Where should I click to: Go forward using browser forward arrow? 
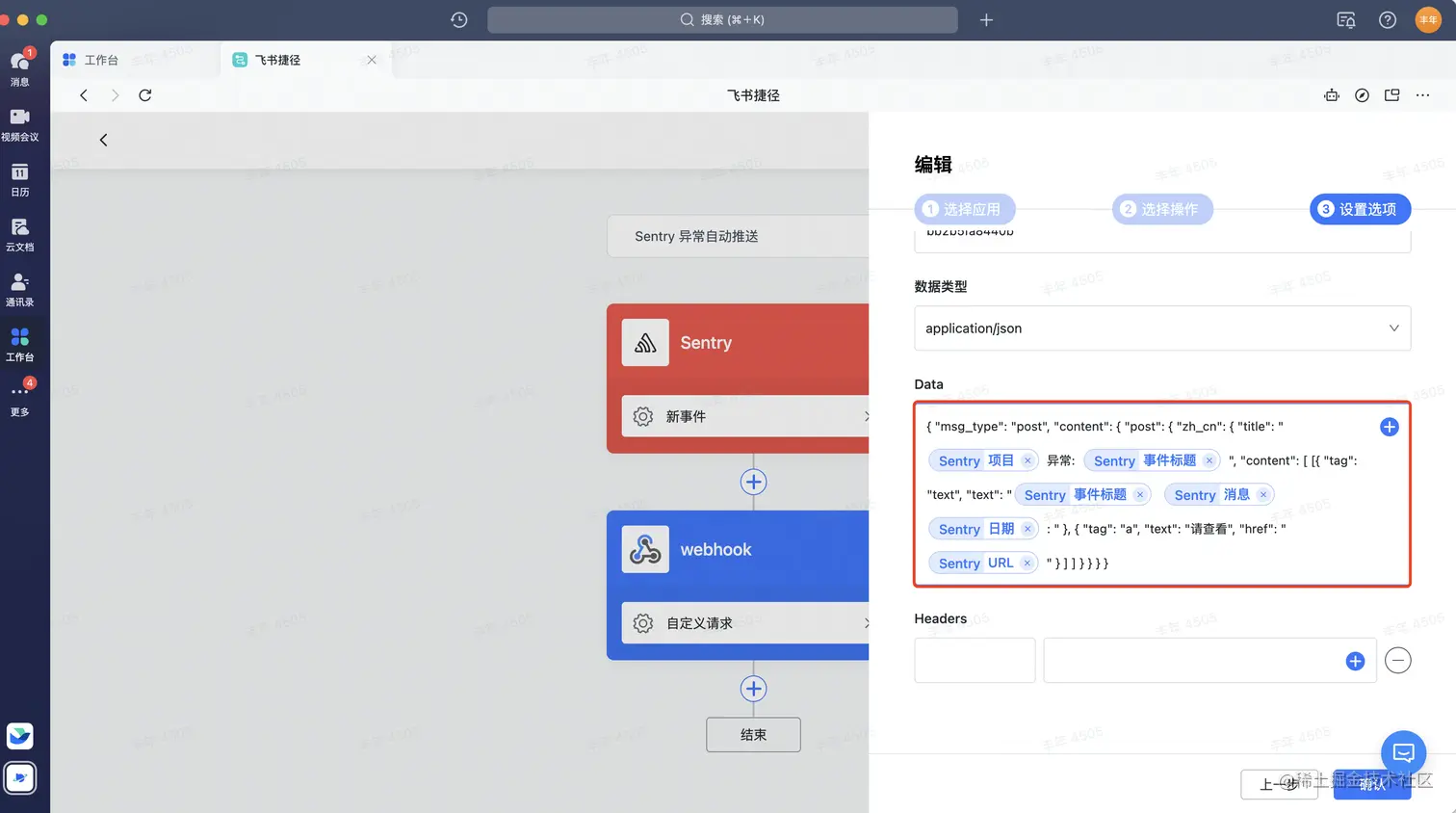click(x=115, y=95)
